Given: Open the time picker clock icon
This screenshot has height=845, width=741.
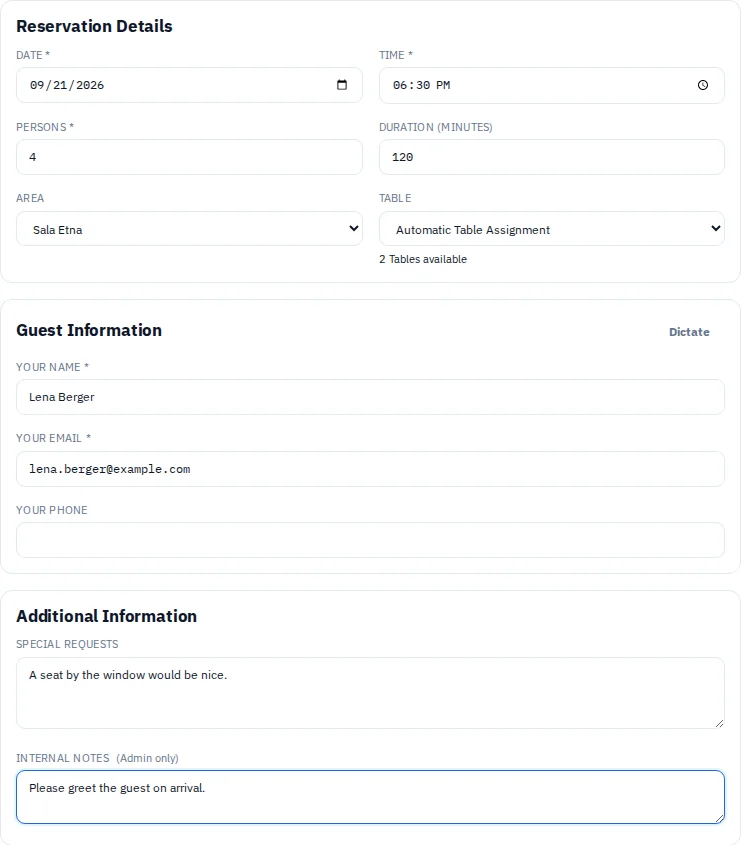Looking at the screenshot, I should 703,85.
